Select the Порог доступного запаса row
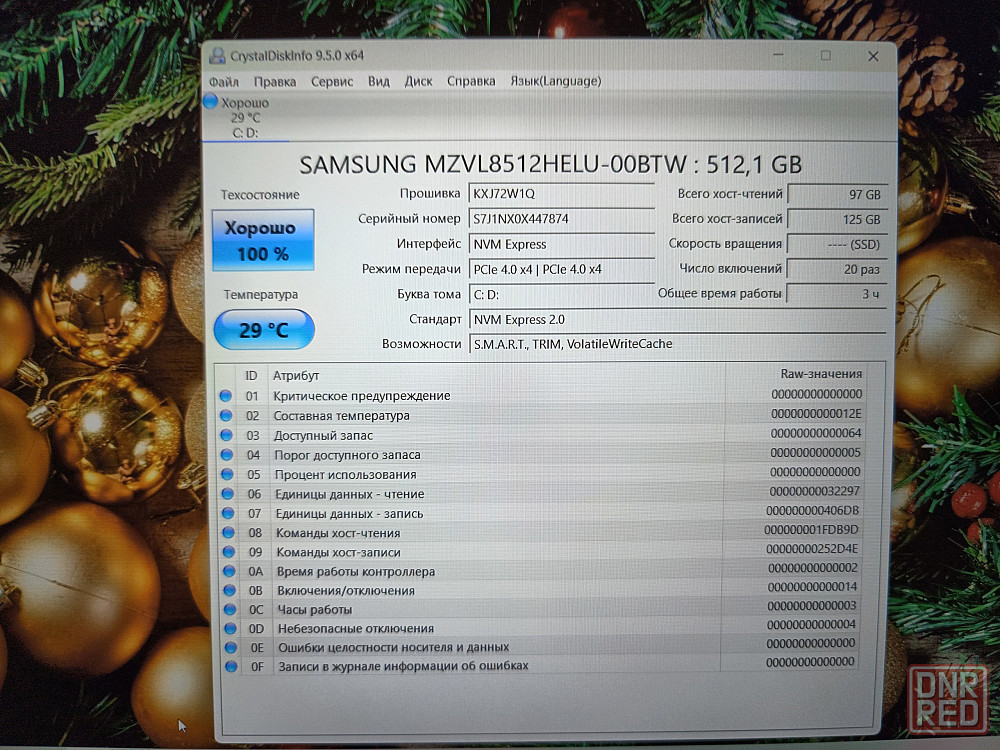 541,454
